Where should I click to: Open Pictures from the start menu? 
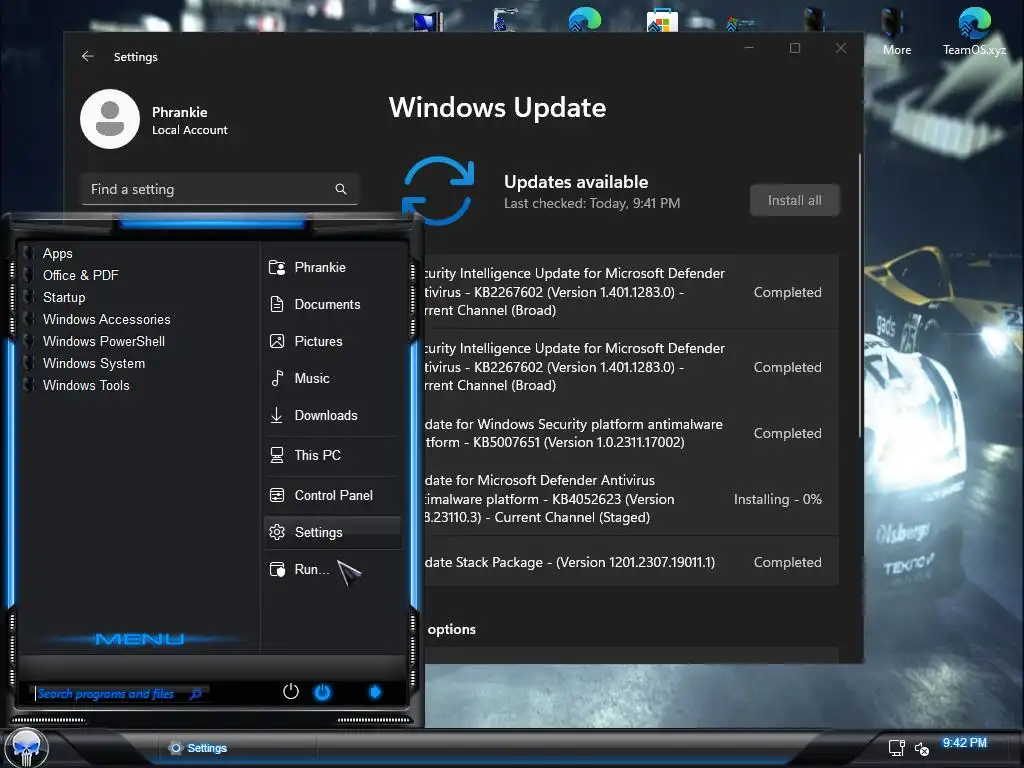tap(332, 342)
